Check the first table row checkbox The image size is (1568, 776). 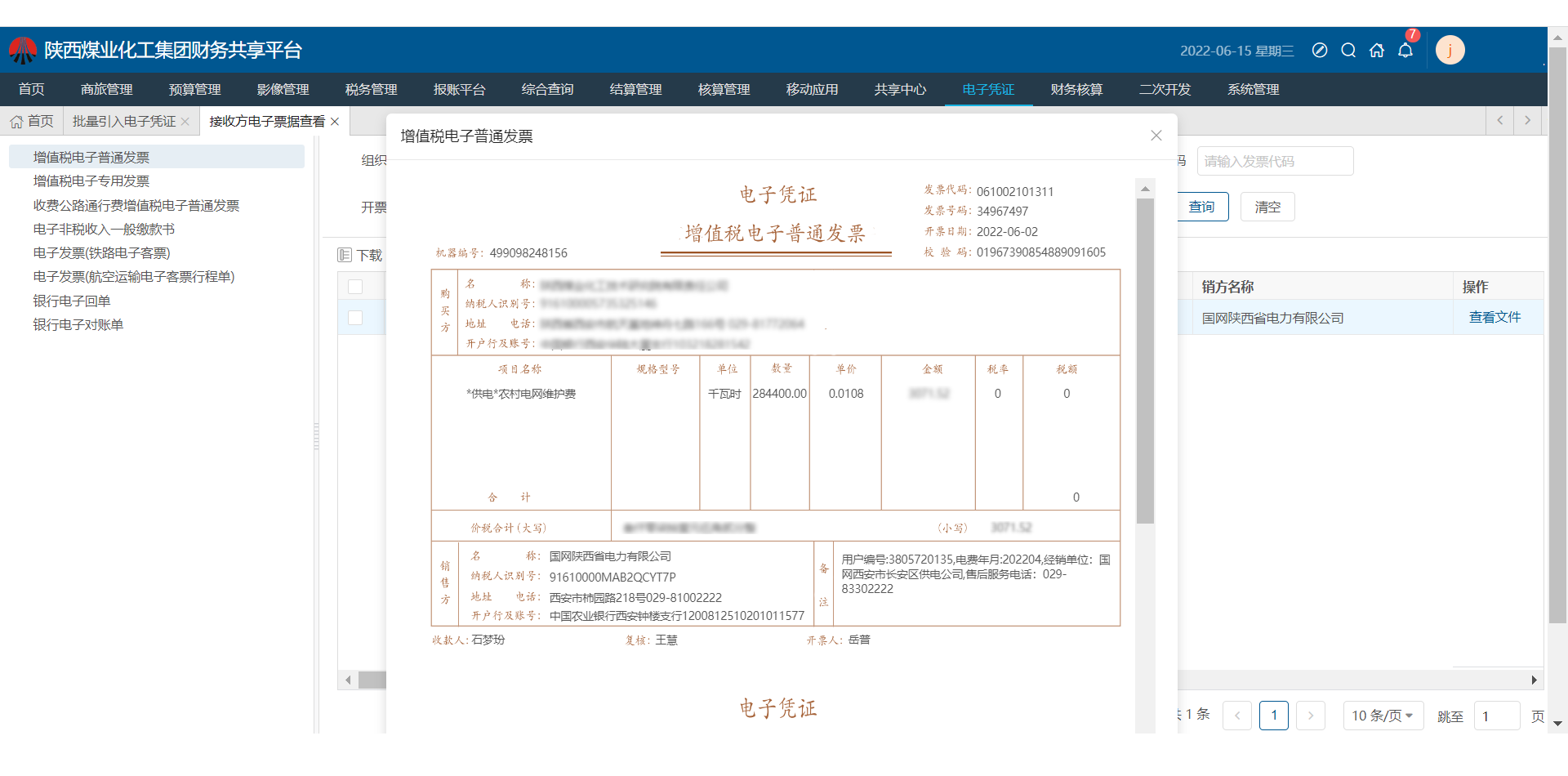coord(355,318)
